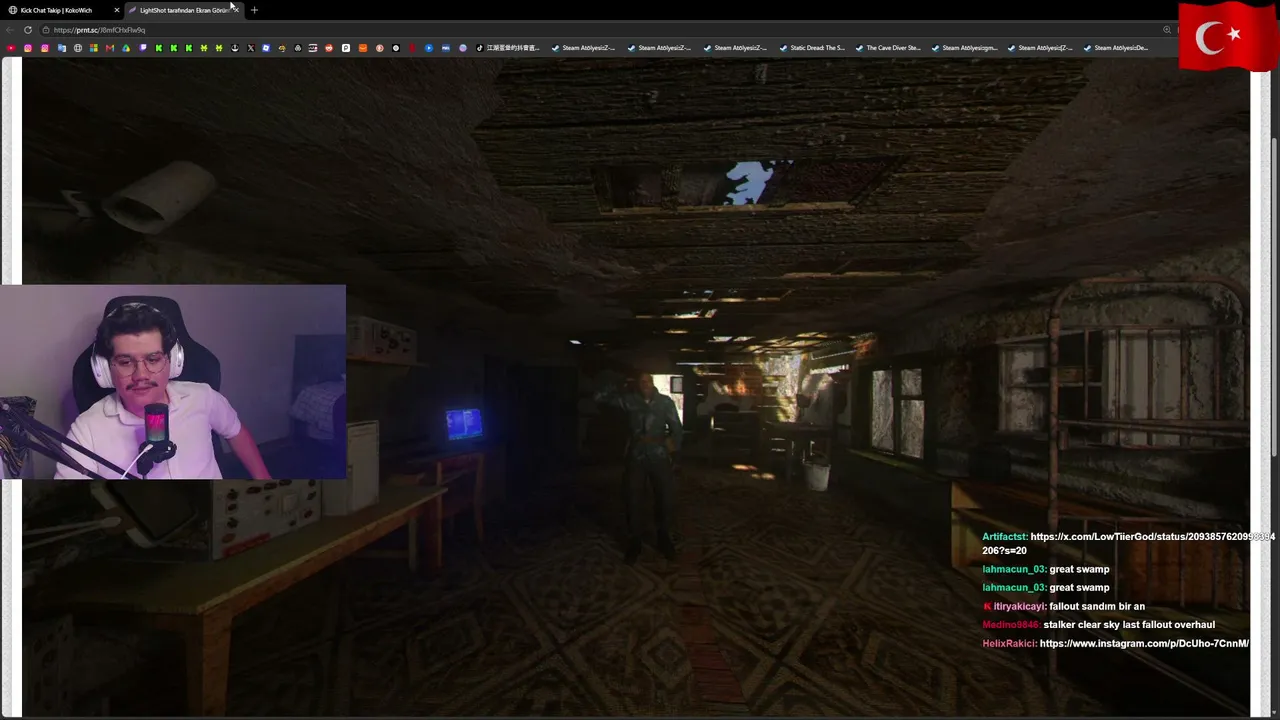Select the LightShot tarafından Ekran Görün tab
1280x720 pixels.
click(x=184, y=10)
